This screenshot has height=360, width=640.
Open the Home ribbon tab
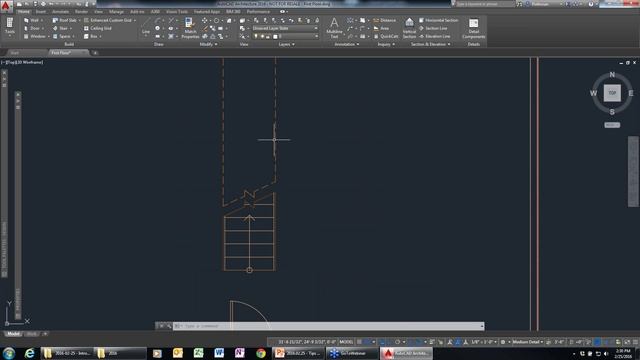[24, 11]
